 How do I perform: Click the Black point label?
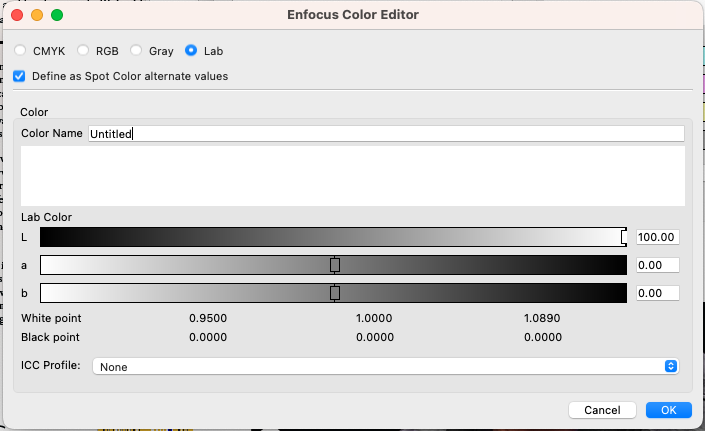point(50,337)
